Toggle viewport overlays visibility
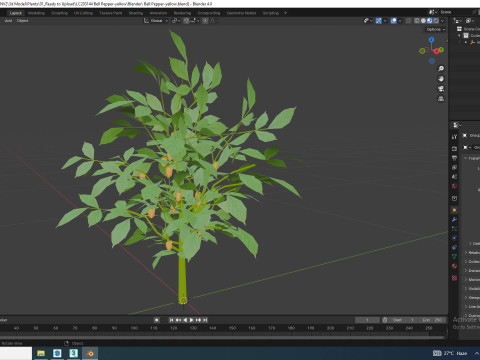Viewport: 480px width, 360px height. [x=394, y=21]
